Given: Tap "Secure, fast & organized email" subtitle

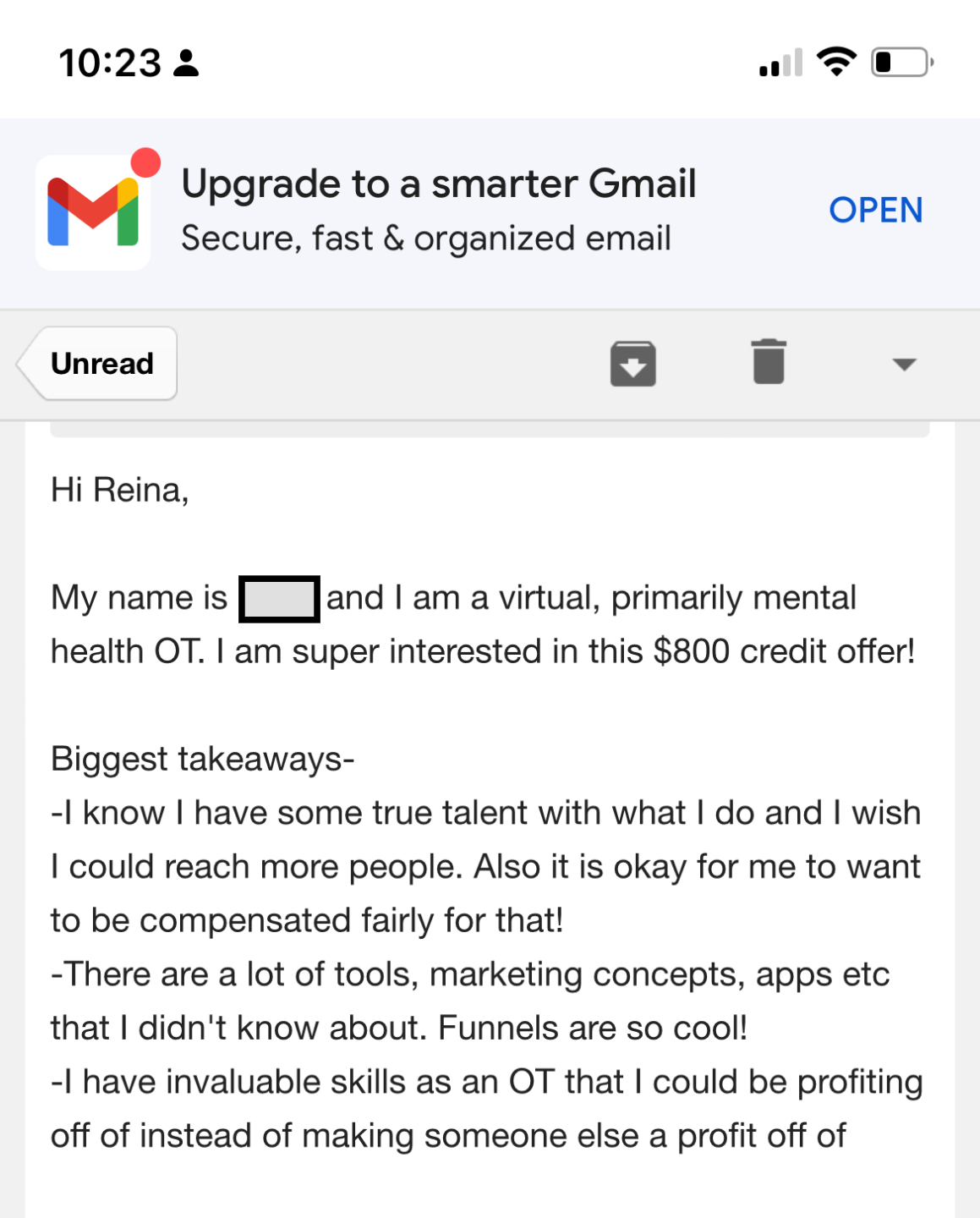Looking at the screenshot, I should coord(426,239).
